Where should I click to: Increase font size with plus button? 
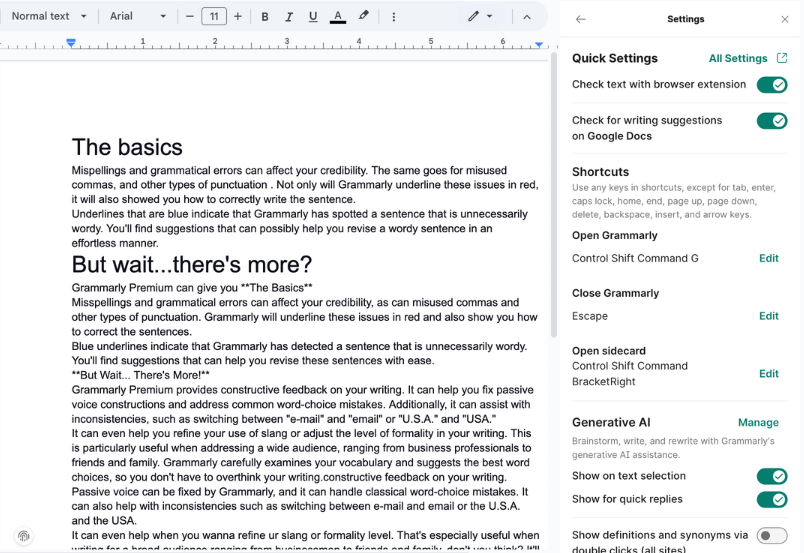pos(238,16)
